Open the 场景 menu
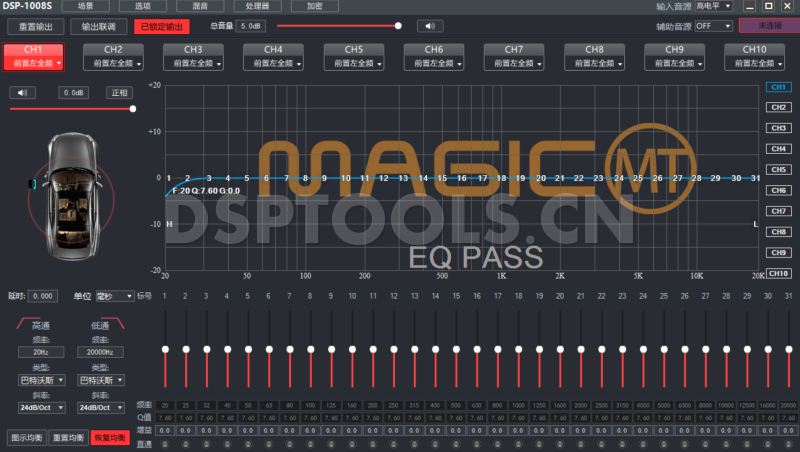Viewport: 800px width, 452px height. click(85, 5)
